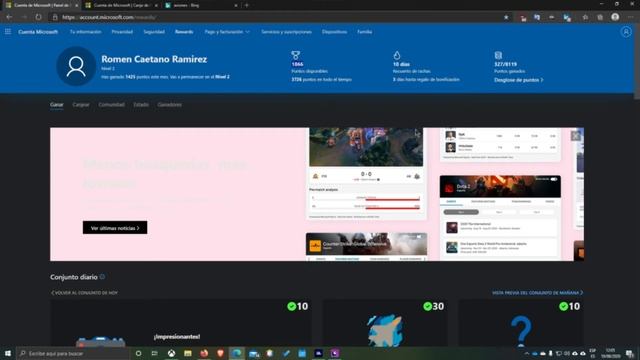Click the Ver últimas noticias button
The image size is (640, 360).
coord(115,228)
